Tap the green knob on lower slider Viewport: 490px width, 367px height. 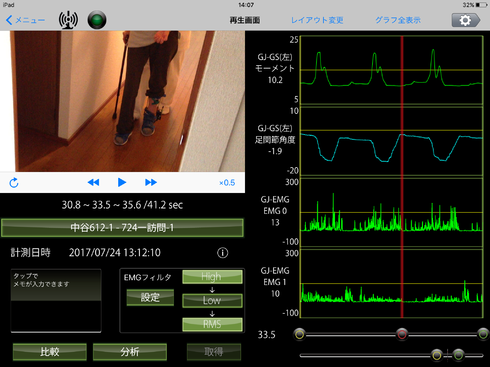[459, 355]
